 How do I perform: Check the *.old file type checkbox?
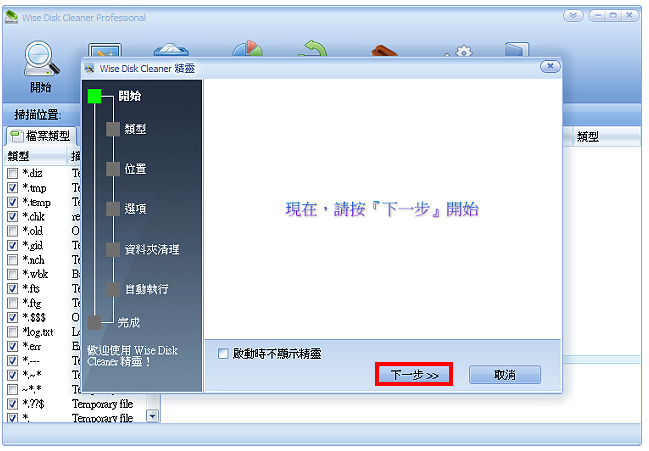(x=13, y=231)
